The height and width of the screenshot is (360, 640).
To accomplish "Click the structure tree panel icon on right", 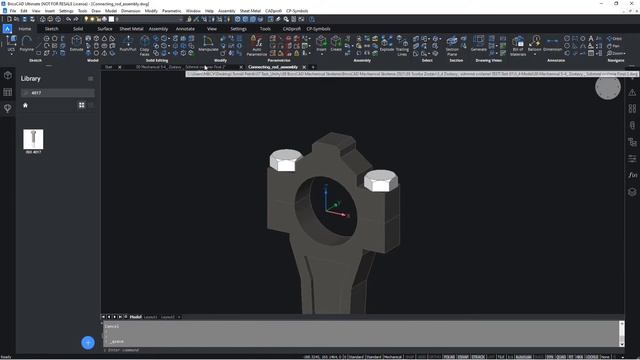I will pos(632,142).
